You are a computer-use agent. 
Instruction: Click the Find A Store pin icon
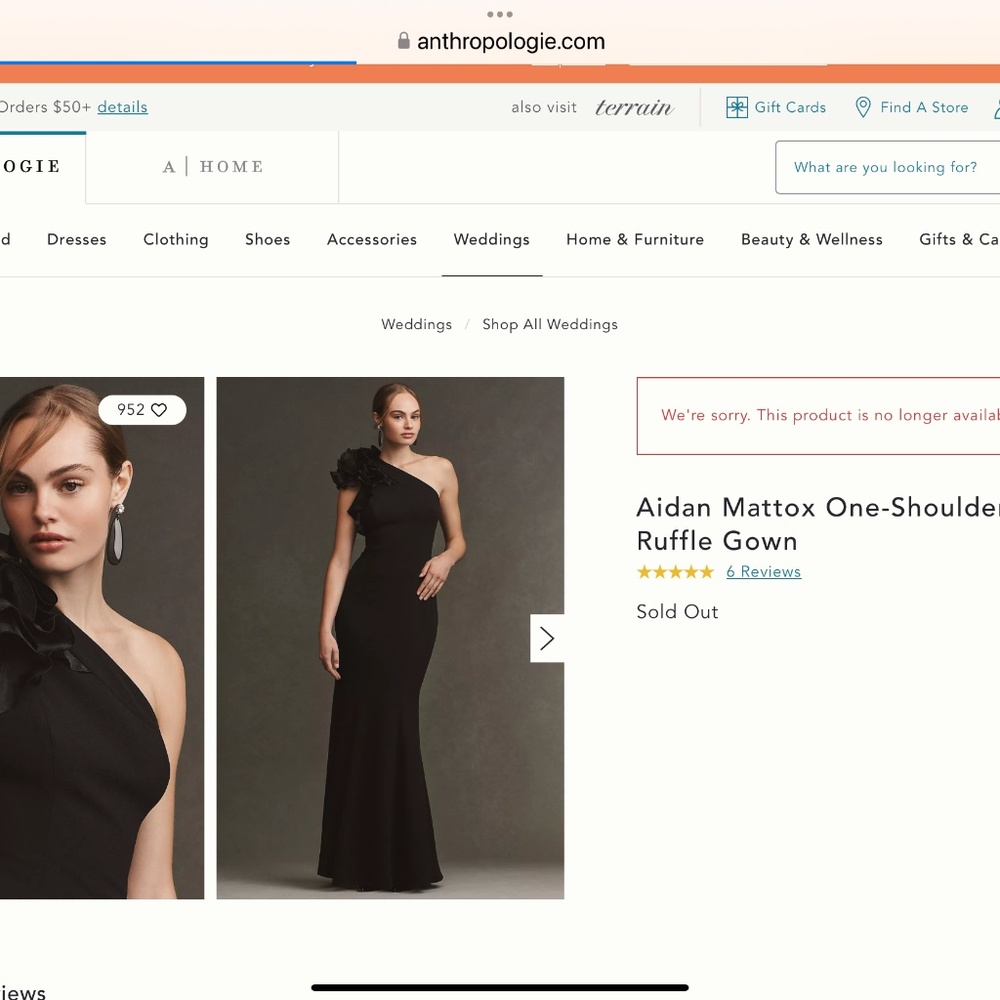pos(862,107)
